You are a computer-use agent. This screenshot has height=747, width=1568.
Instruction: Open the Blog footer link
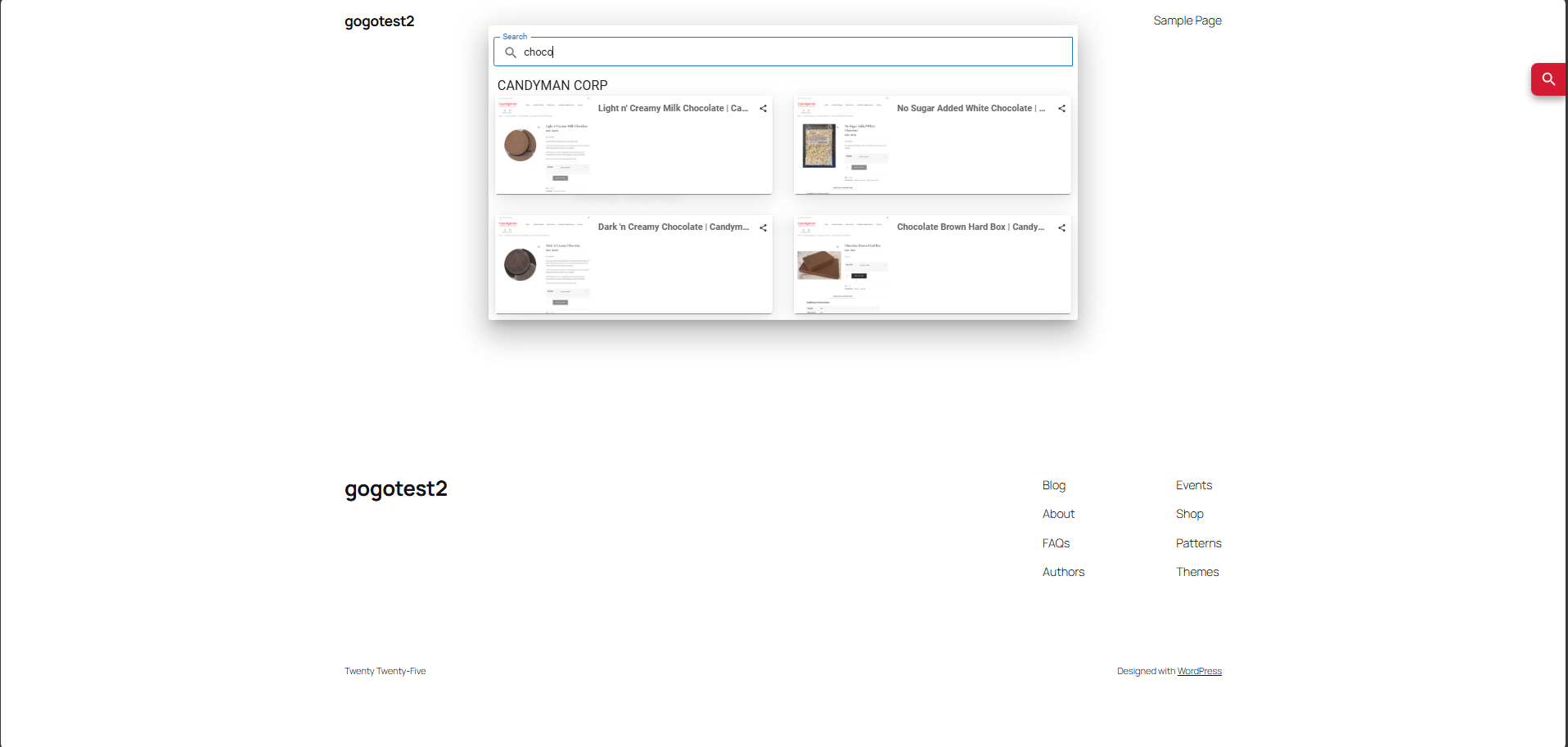coord(1054,485)
